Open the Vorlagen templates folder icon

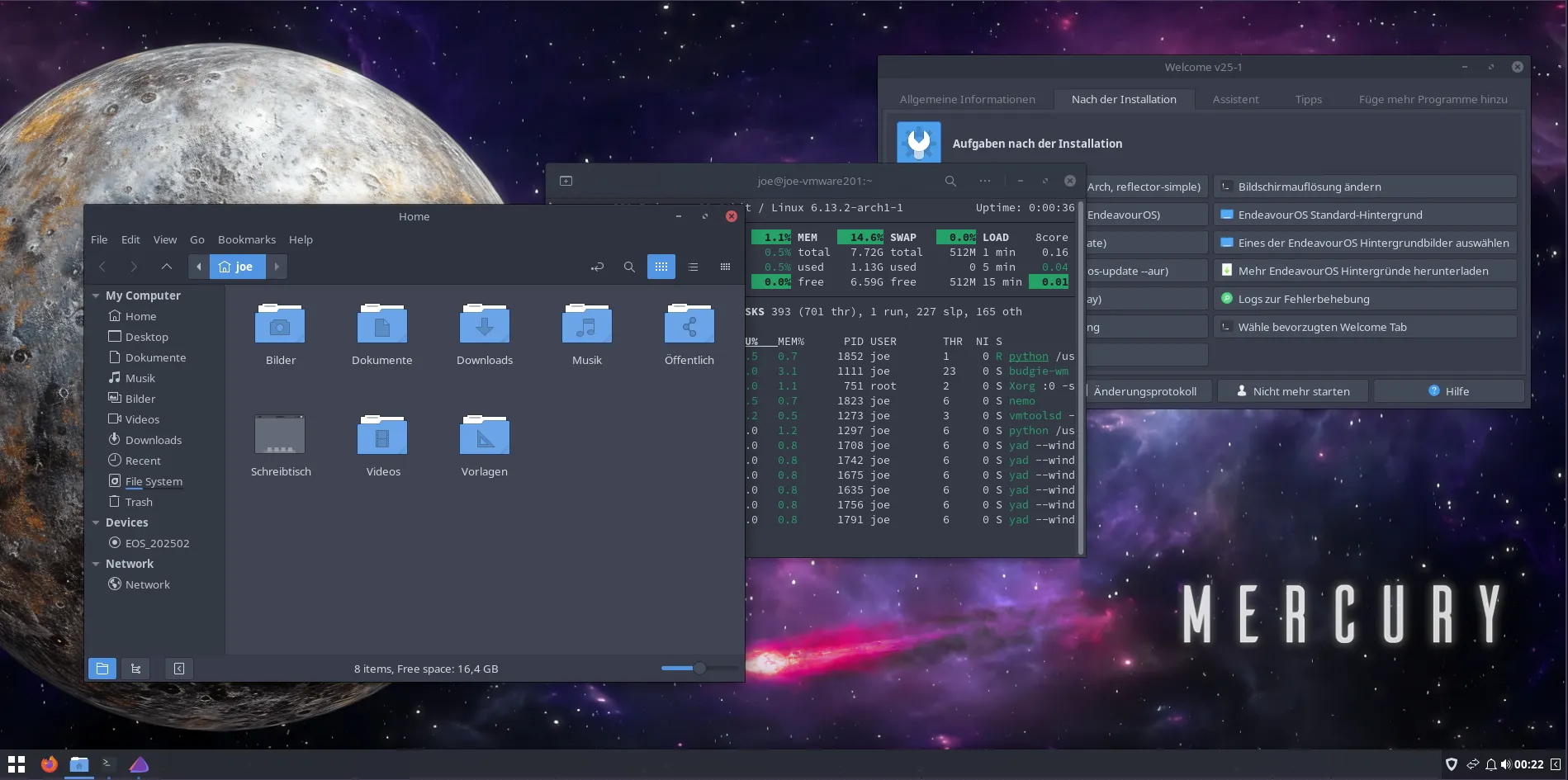485,435
